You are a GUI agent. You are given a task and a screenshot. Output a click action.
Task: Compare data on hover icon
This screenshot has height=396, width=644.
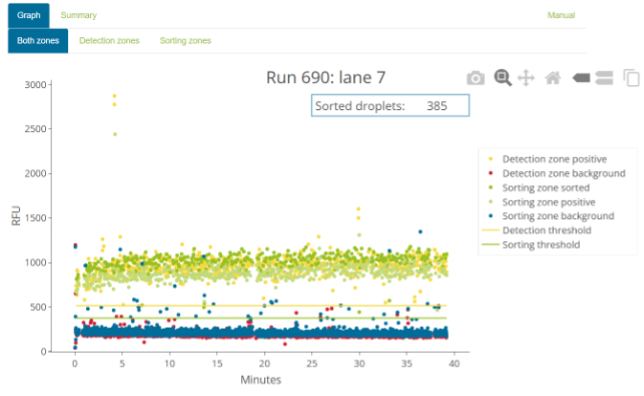[x=604, y=78]
